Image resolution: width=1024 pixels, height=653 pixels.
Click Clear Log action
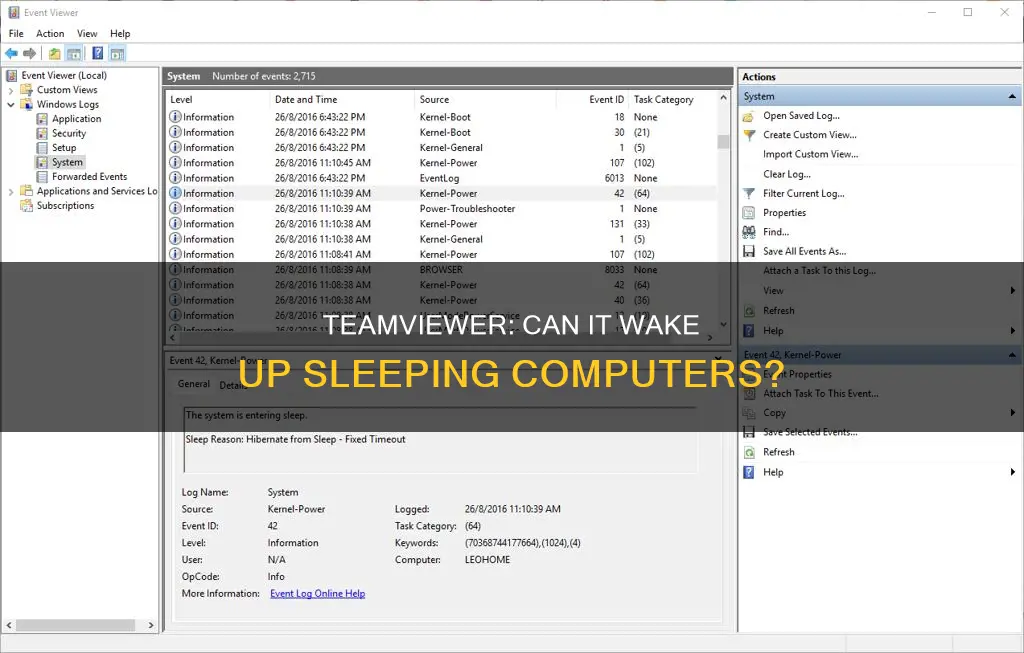[x=787, y=174]
